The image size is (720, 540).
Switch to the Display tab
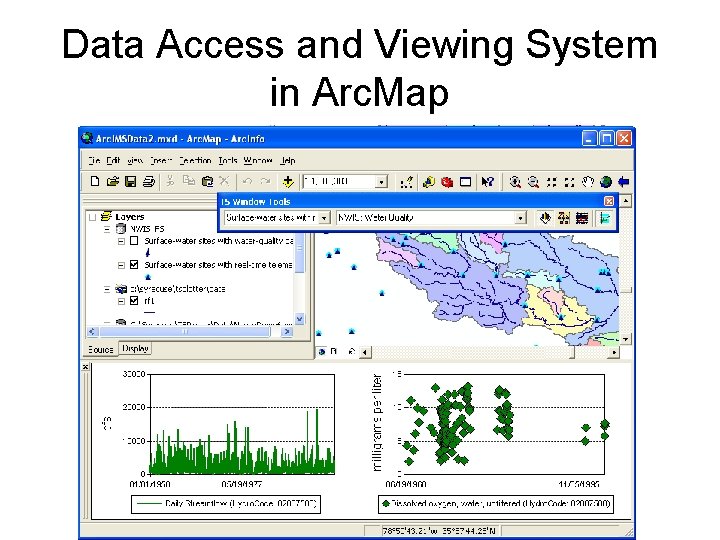click(135, 349)
